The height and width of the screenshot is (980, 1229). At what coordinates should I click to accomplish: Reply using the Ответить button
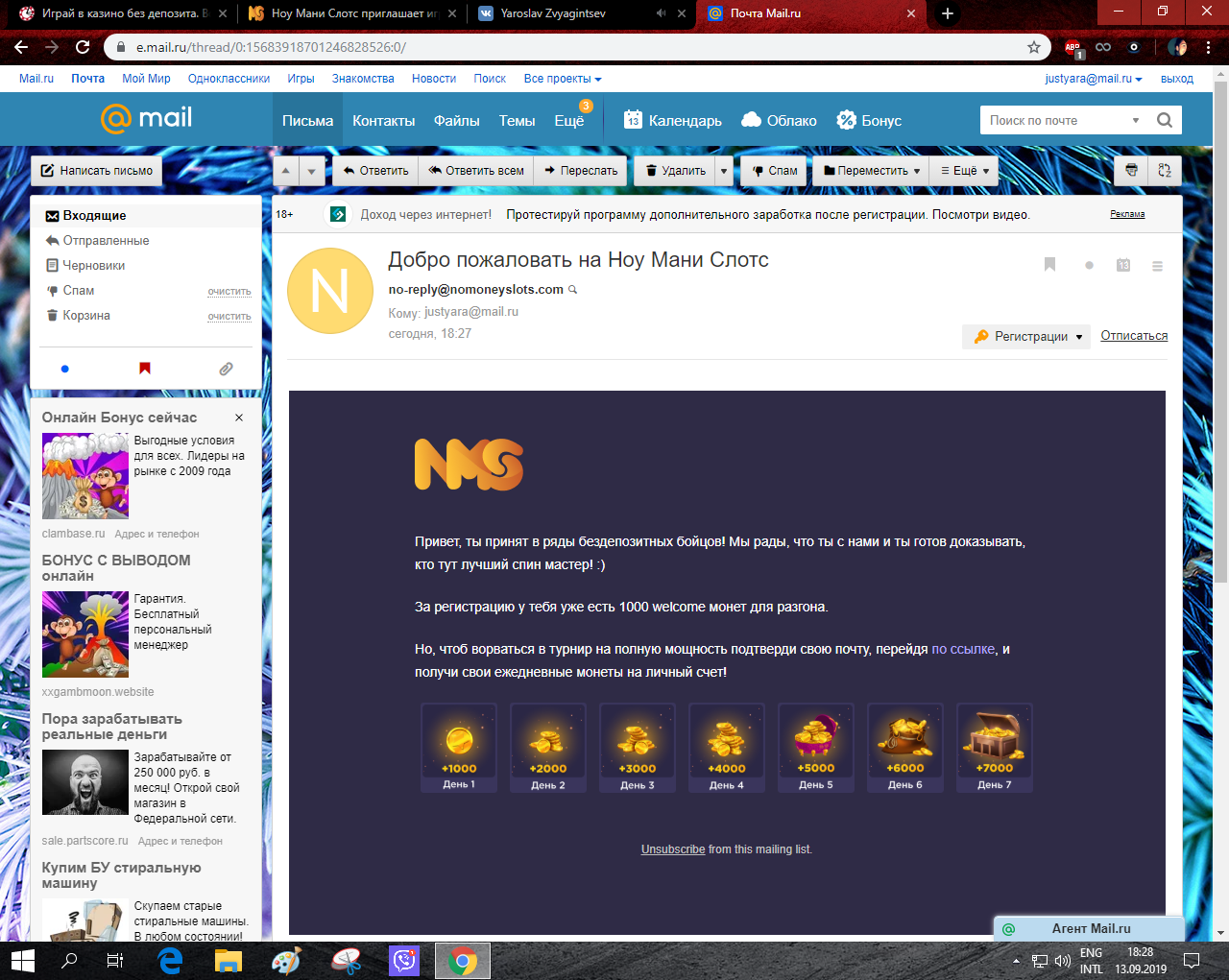click(375, 171)
